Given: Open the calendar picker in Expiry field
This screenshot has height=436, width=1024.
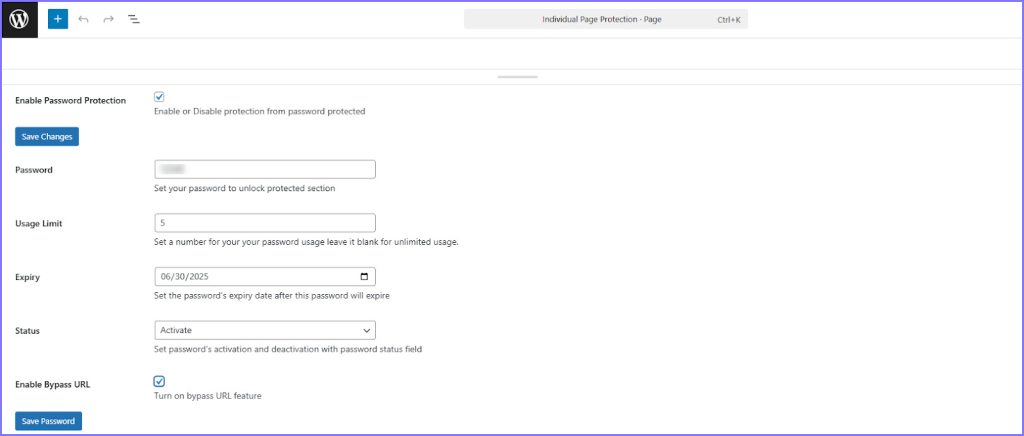Looking at the screenshot, I should point(364,277).
